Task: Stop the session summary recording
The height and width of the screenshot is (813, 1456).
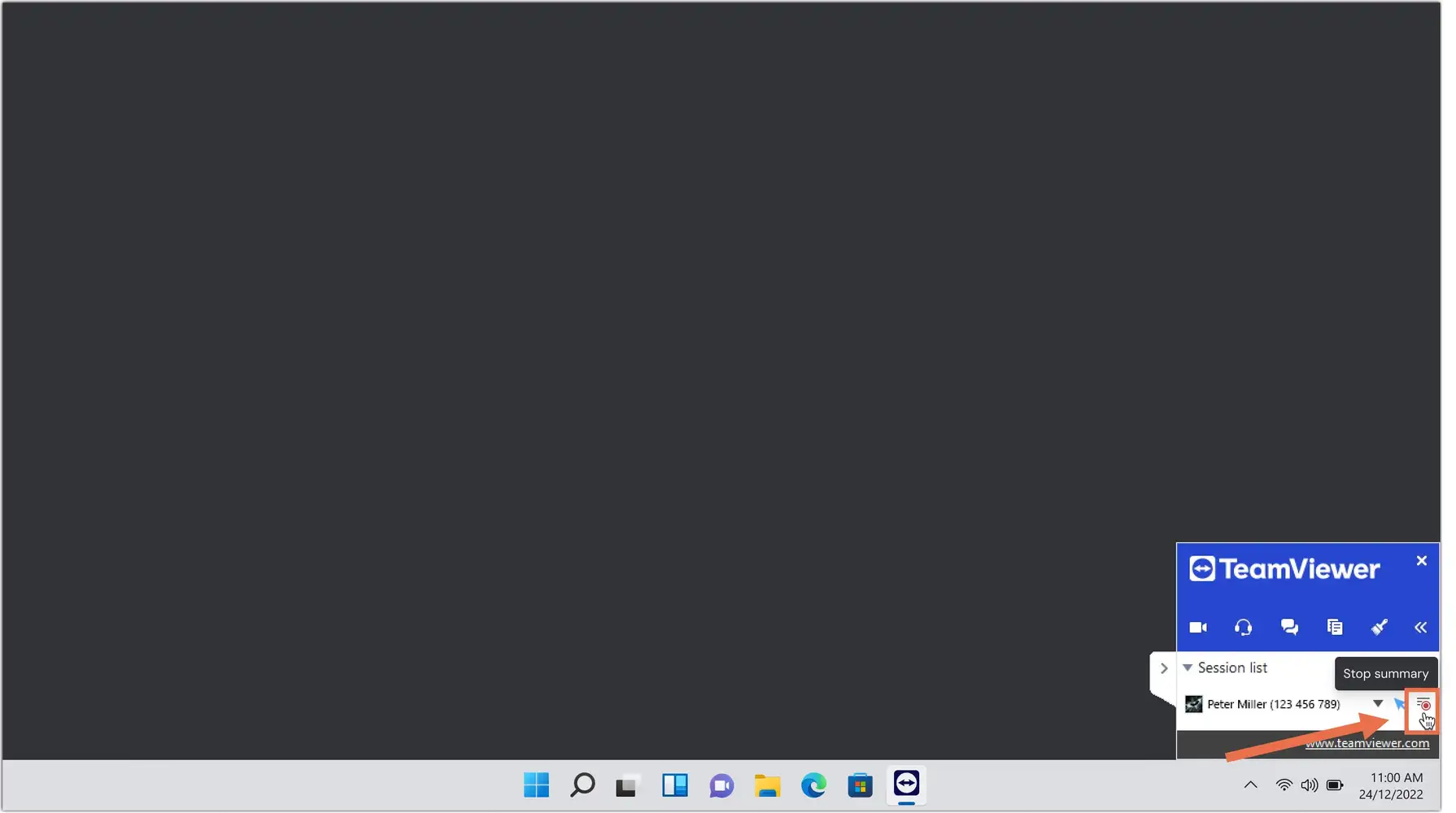Action: click(1423, 704)
